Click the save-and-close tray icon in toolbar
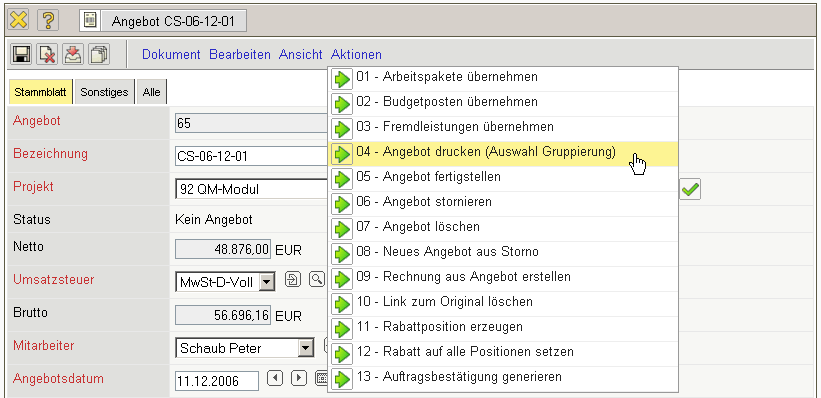The width and height of the screenshot is (821, 398). 73,54
